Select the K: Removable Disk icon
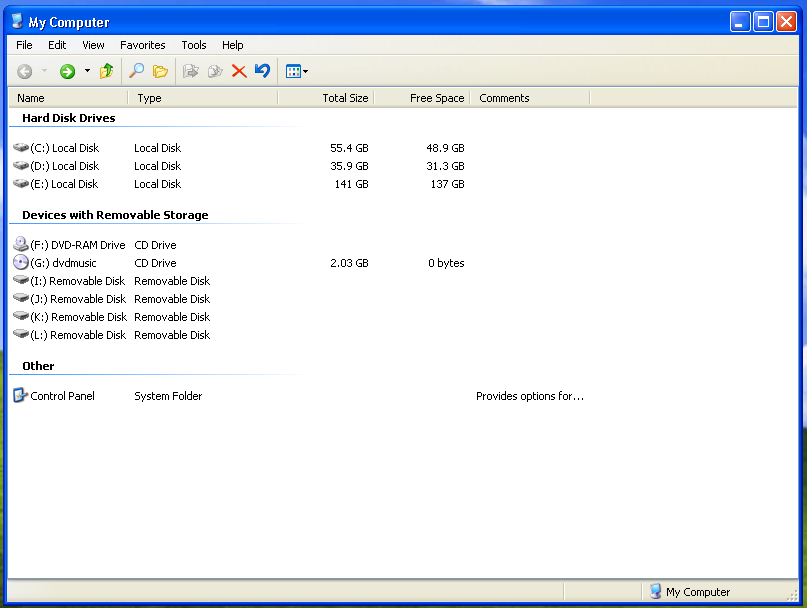Image resolution: width=807 pixels, height=608 pixels. (21, 317)
